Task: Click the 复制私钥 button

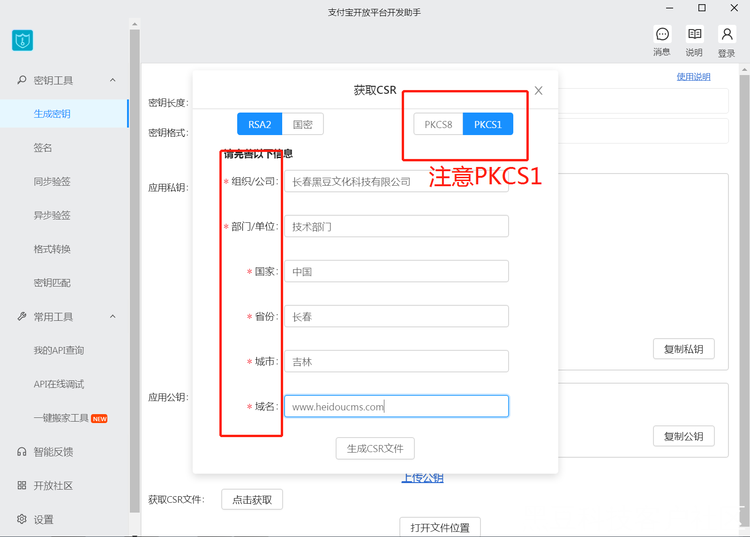Action: [684, 349]
